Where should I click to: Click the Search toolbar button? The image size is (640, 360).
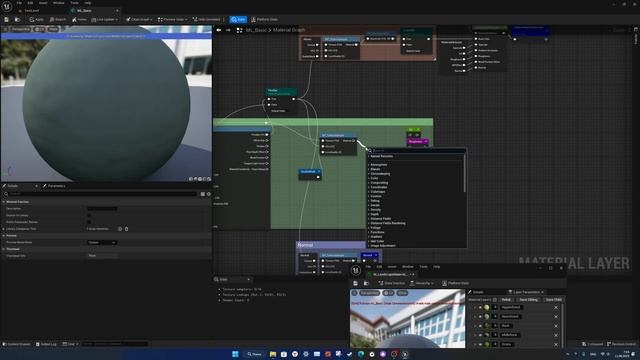58,19
